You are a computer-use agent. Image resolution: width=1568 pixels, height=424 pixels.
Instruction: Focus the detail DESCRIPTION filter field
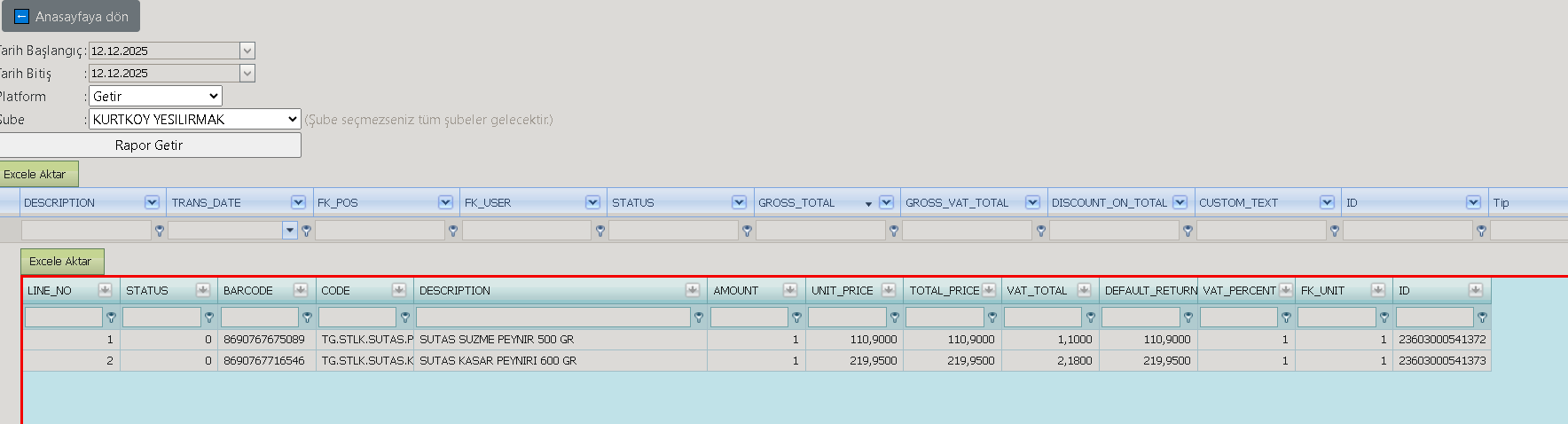553,317
